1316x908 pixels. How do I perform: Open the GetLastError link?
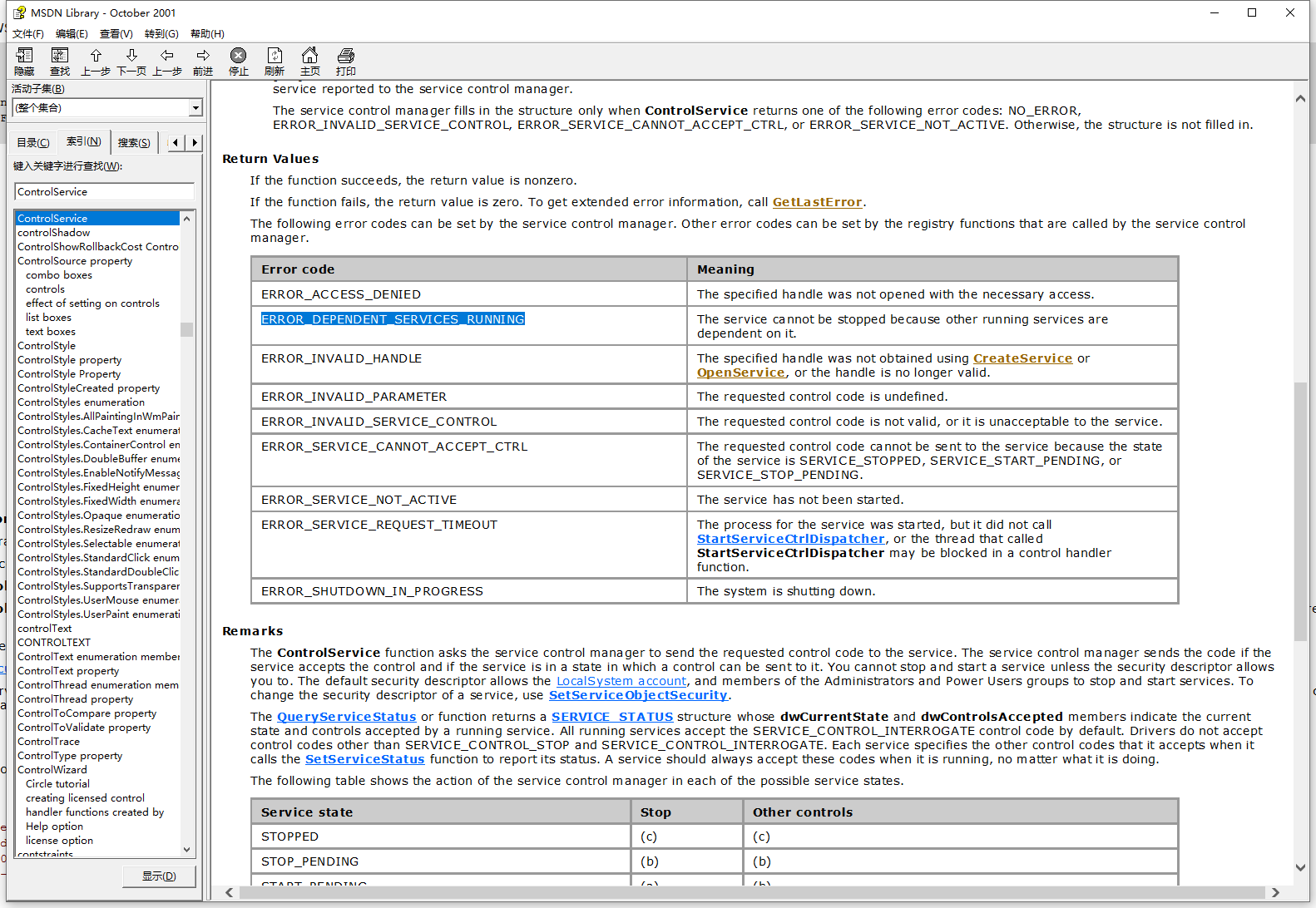[x=817, y=202]
